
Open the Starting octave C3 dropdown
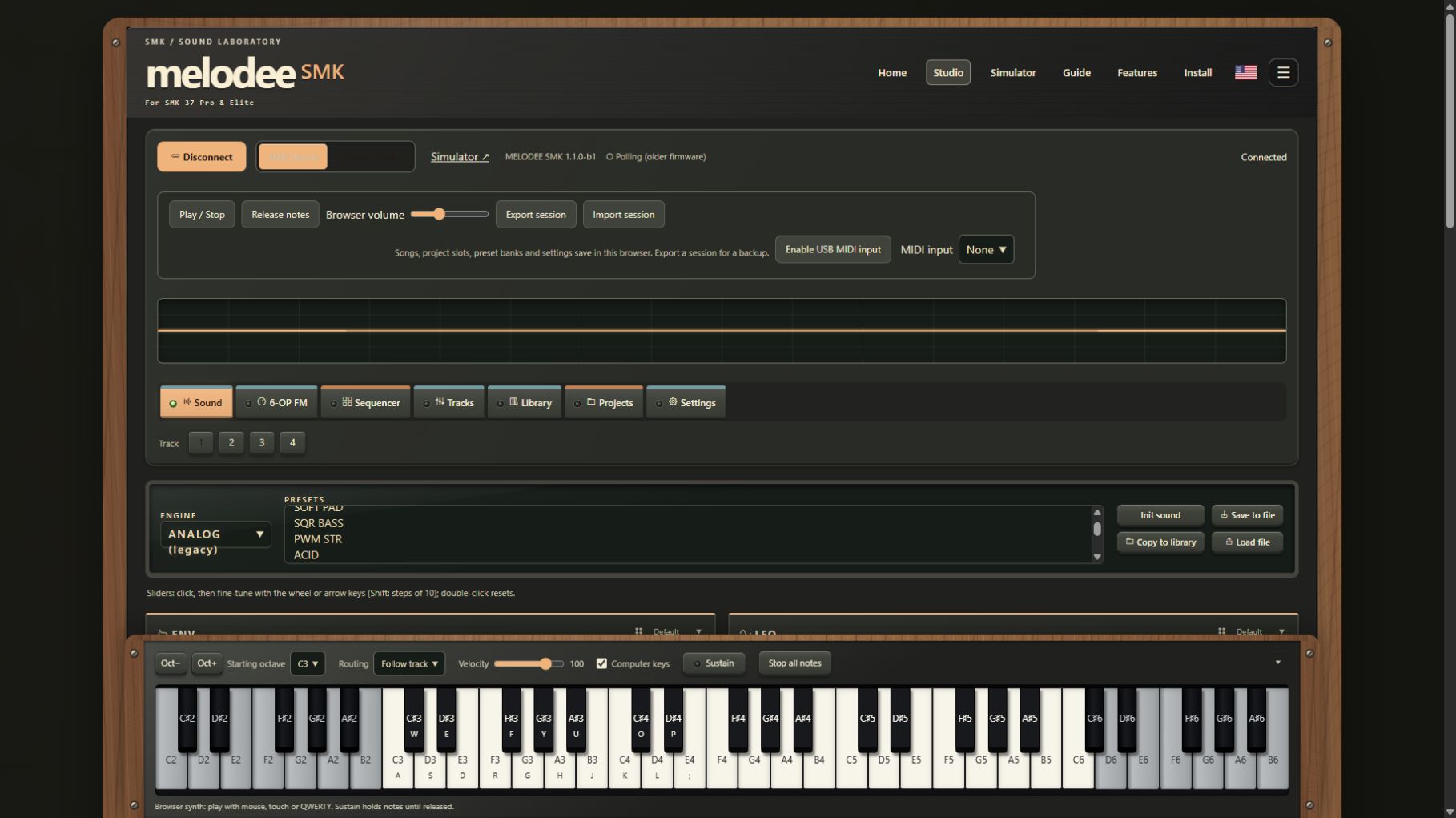308,663
